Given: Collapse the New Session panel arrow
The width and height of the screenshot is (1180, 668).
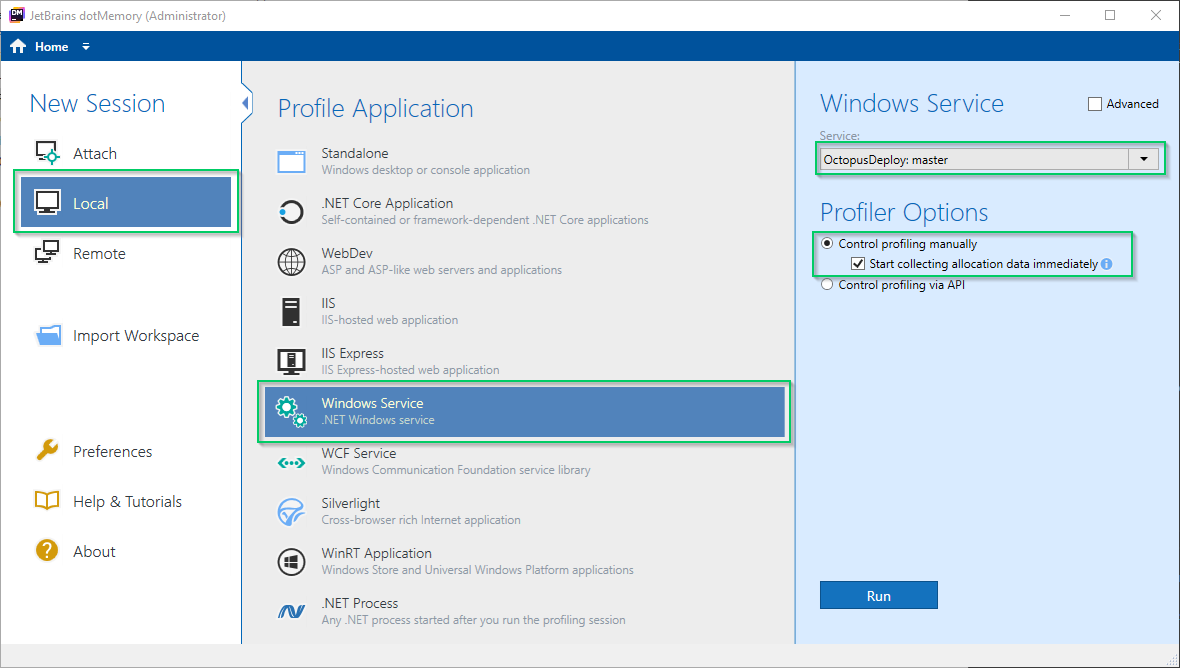Looking at the screenshot, I should pos(246,103).
